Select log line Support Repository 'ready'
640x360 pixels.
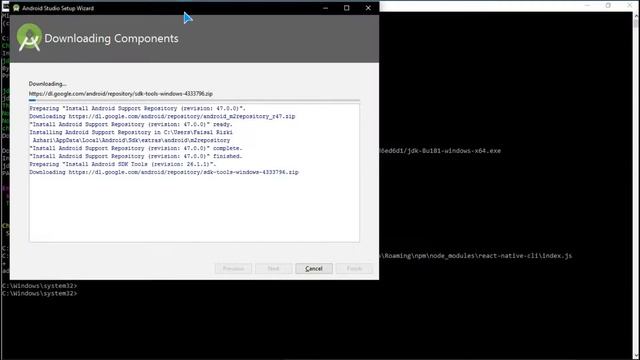pyautogui.click(x=131, y=124)
